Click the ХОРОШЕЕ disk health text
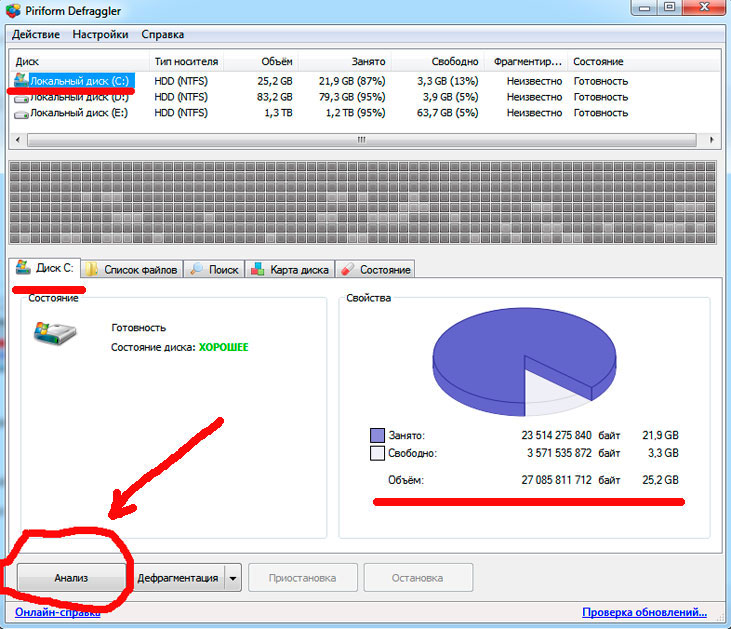The width and height of the screenshot is (731, 629). (224, 347)
